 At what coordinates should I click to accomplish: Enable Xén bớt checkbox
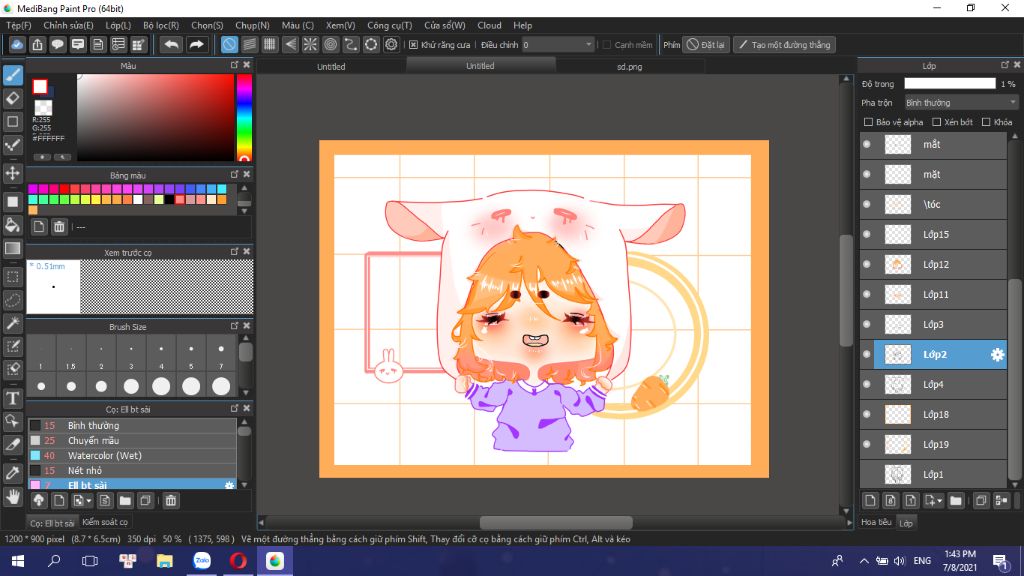pyautogui.click(x=936, y=122)
